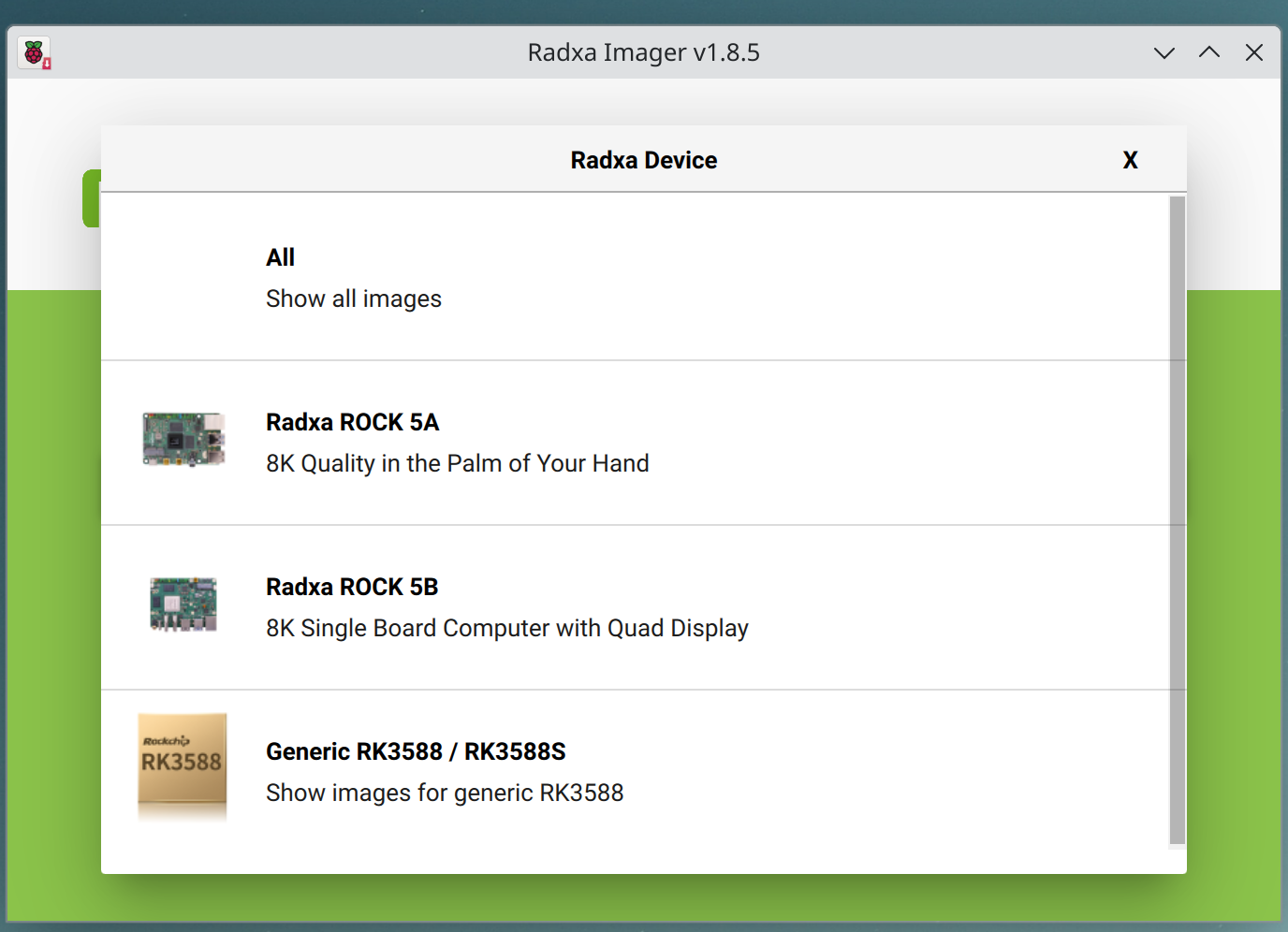Close the Radxa Device dialog with X
The height and width of the screenshot is (932, 1288).
click(1131, 160)
